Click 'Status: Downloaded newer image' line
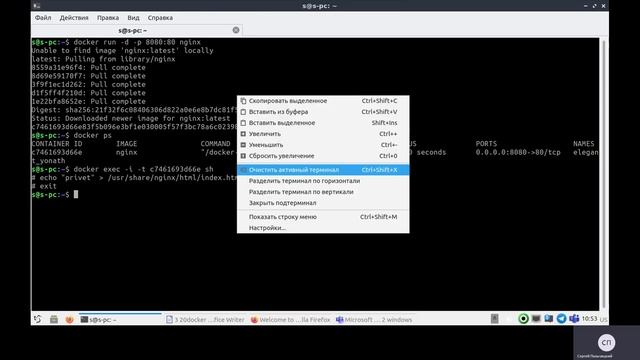This screenshot has height=360, width=640. [x=131, y=118]
